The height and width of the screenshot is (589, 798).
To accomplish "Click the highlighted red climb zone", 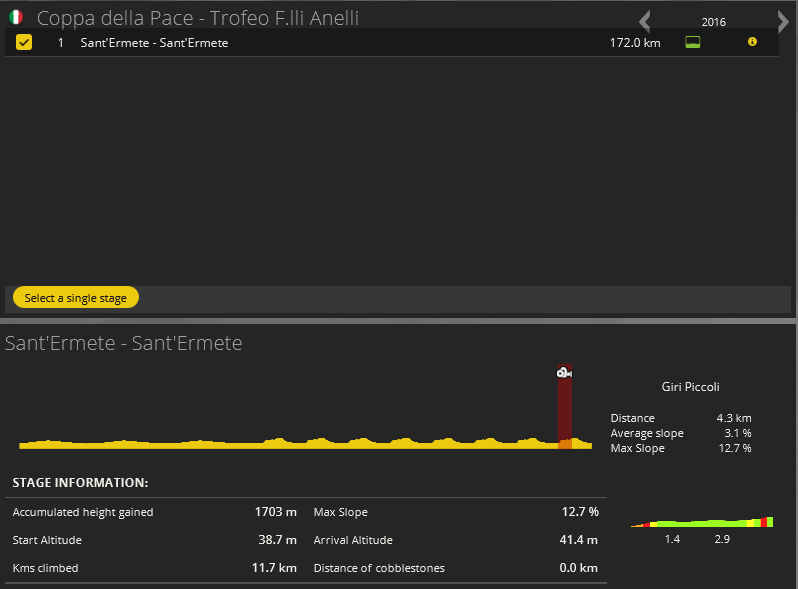I will tap(564, 410).
